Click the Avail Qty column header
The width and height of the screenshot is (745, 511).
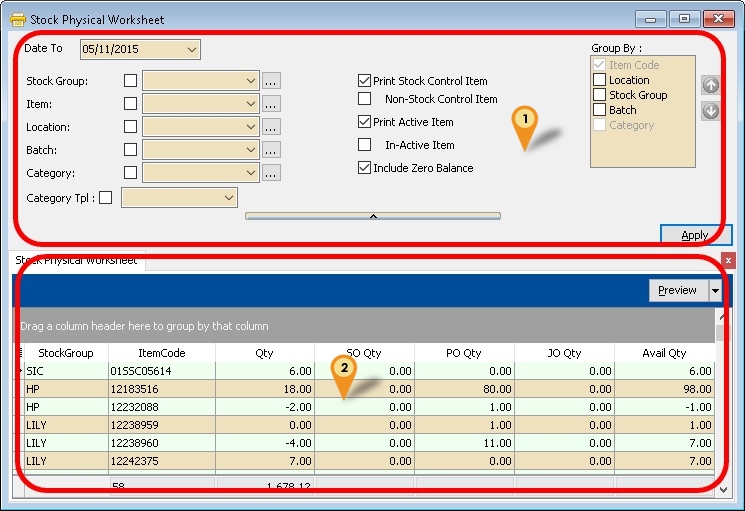[x=664, y=353]
